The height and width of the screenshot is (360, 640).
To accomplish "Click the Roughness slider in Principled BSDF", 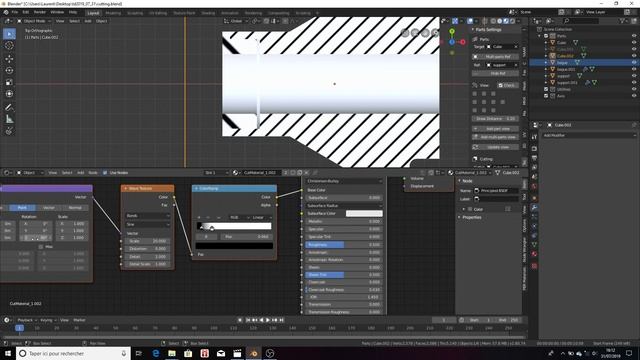I will point(344,245).
